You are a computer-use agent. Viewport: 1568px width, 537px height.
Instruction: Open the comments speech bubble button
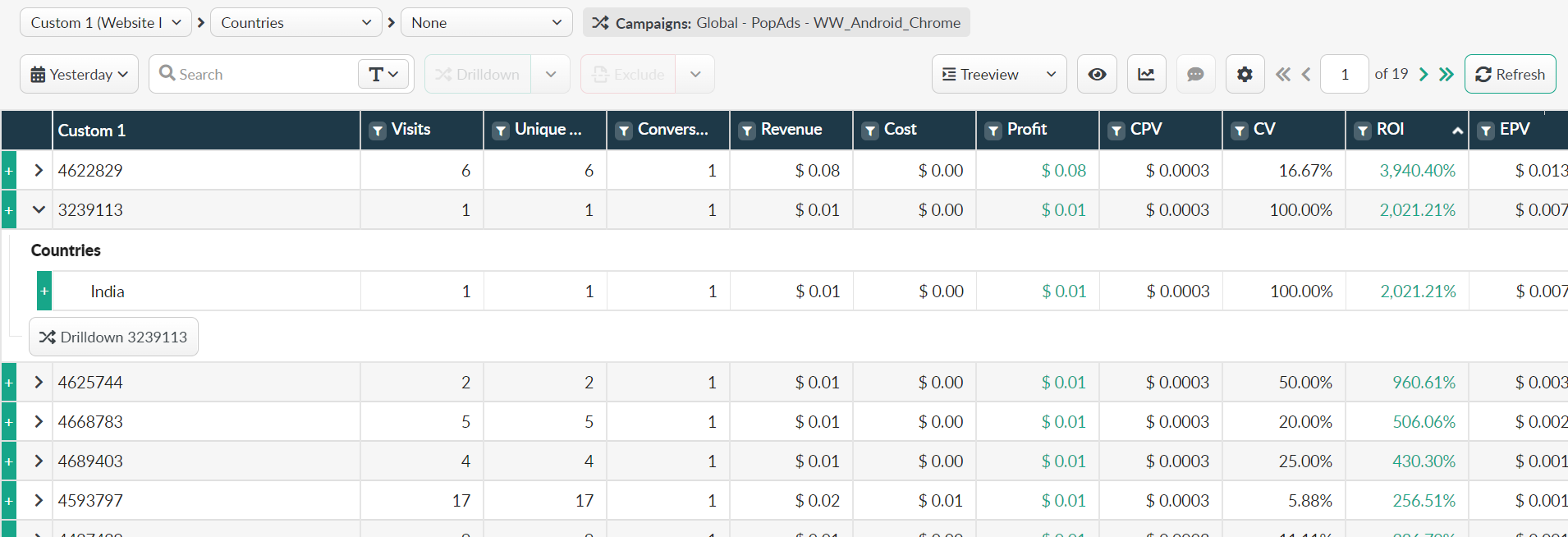click(x=1195, y=74)
